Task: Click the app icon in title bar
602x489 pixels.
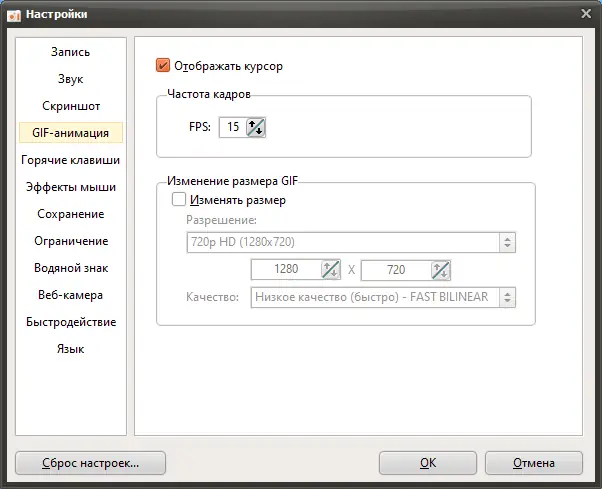Action: 13,14
